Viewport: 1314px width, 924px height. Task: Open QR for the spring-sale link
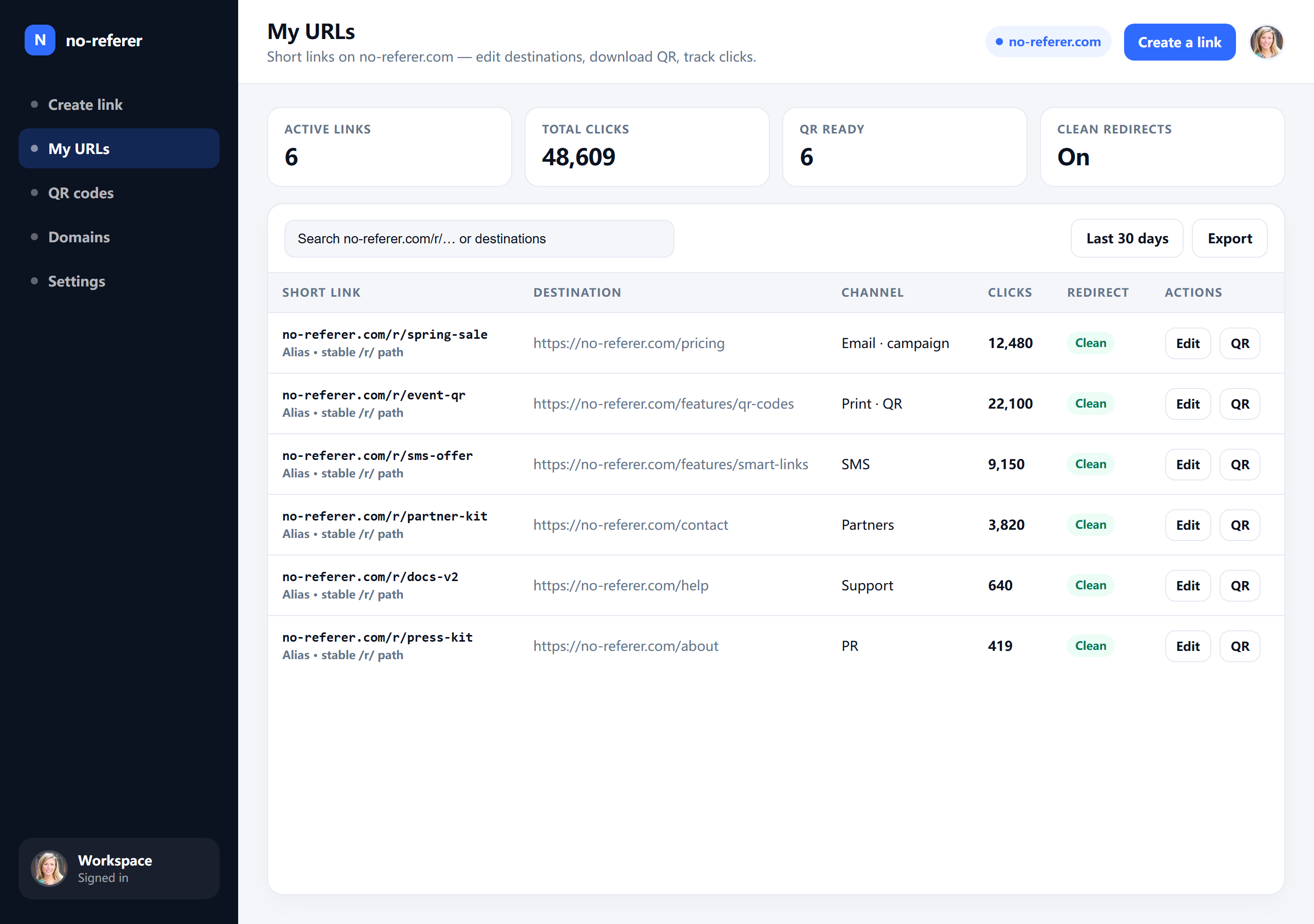[x=1240, y=343]
